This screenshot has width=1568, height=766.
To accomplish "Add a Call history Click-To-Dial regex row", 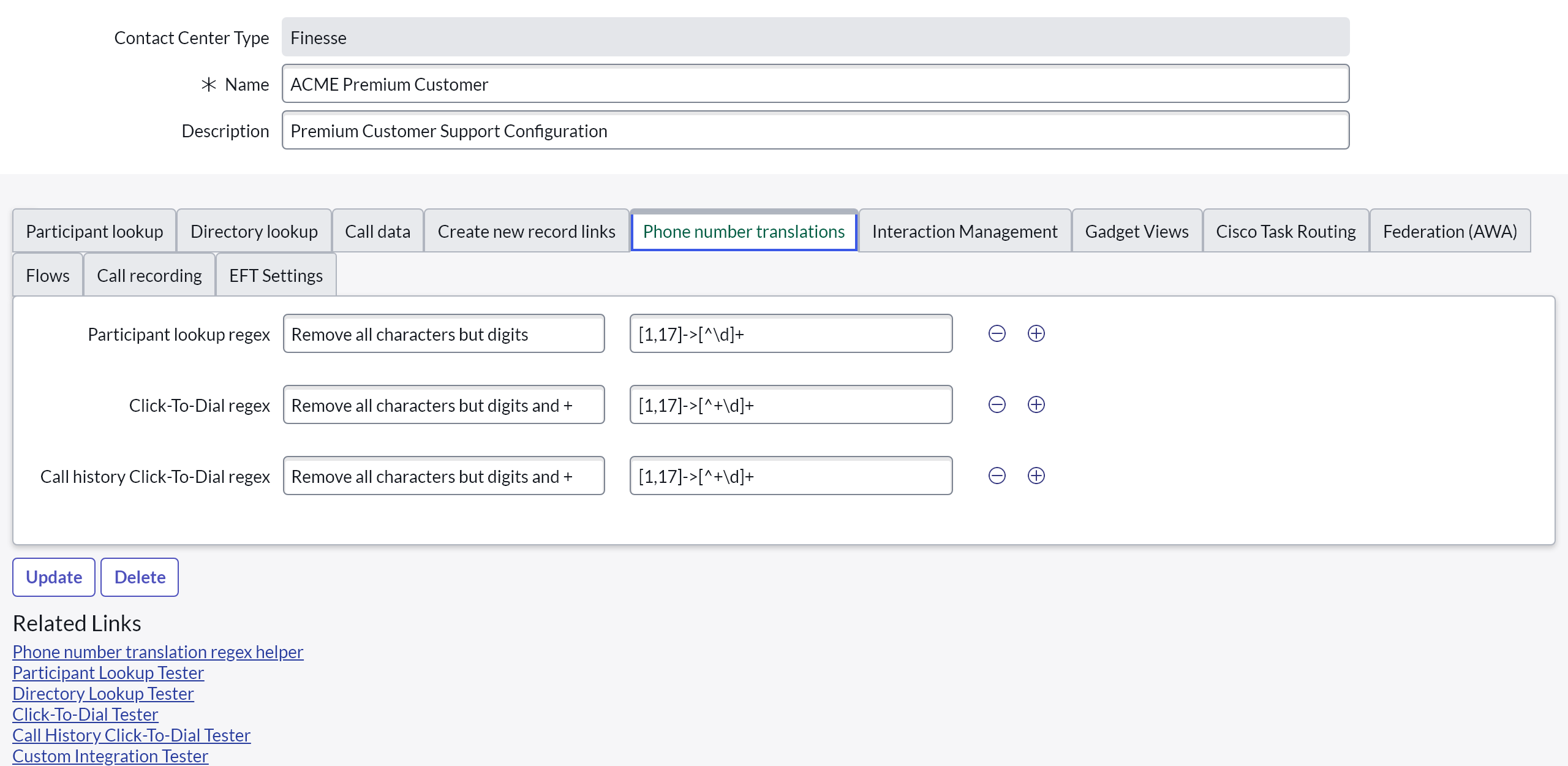I will coord(1036,476).
